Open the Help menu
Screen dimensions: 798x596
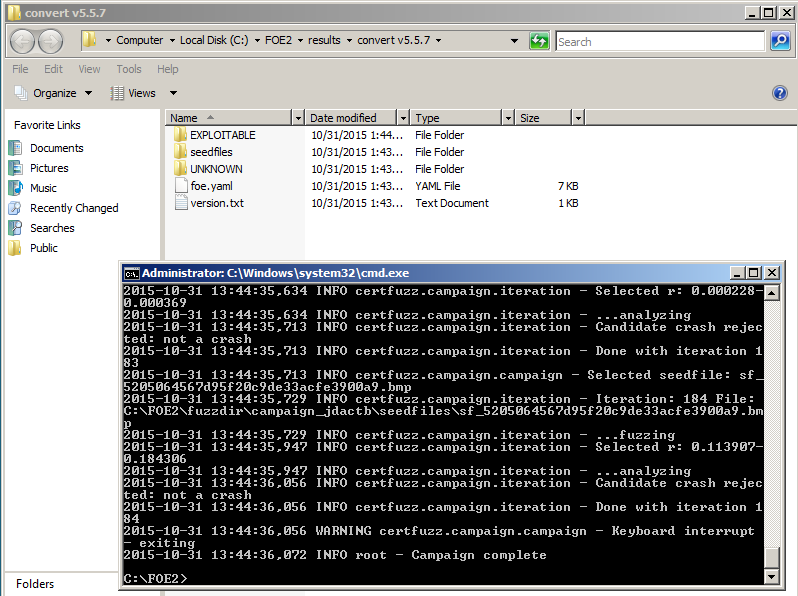pyautogui.click(x=167, y=69)
